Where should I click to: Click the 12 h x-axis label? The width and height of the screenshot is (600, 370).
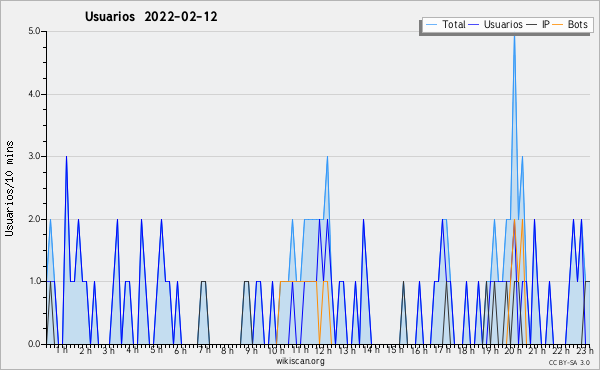tap(323, 350)
